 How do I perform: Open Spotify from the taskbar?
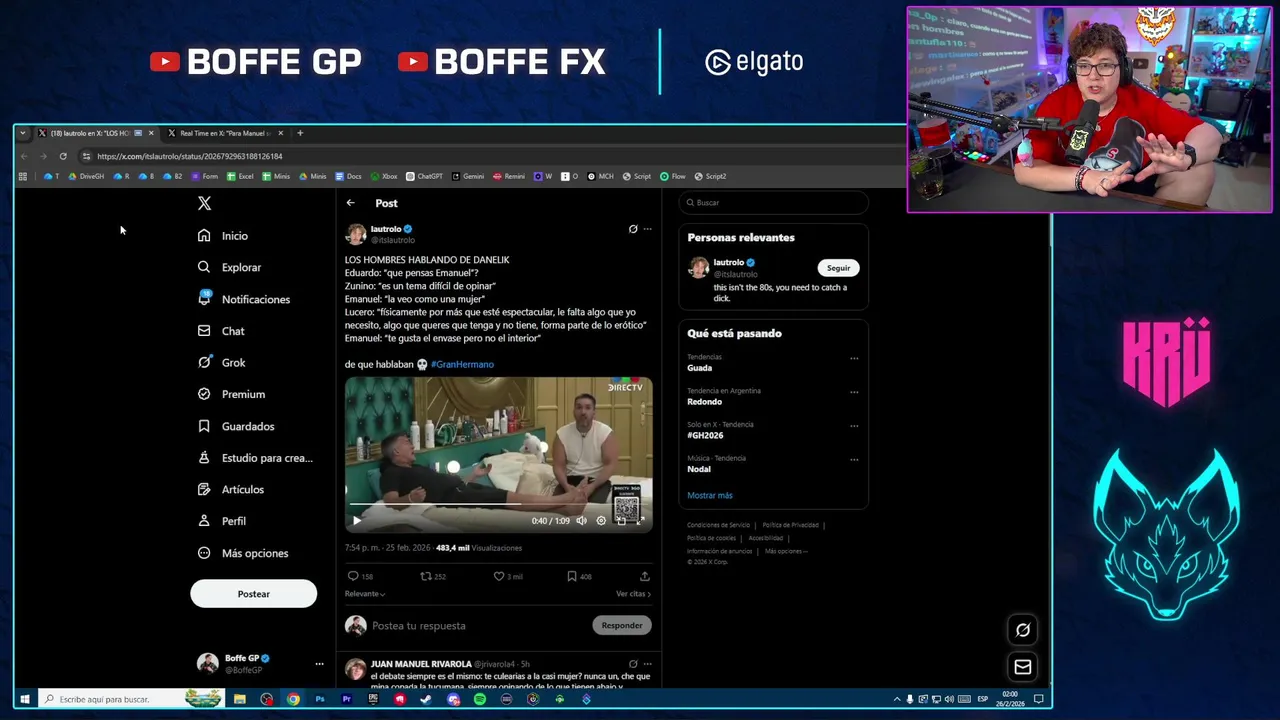pyautogui.click(x=480, y=699)
